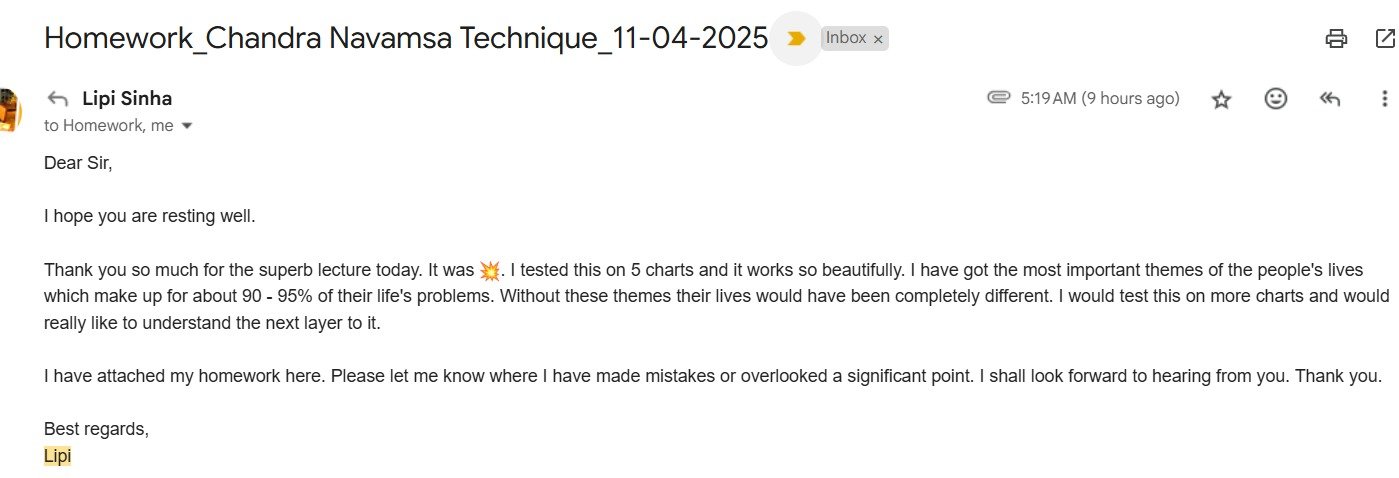Screen dimensions: 1399x478
Task: Expand recipient details arrow next to 'me'
Action: coord(185,126)
